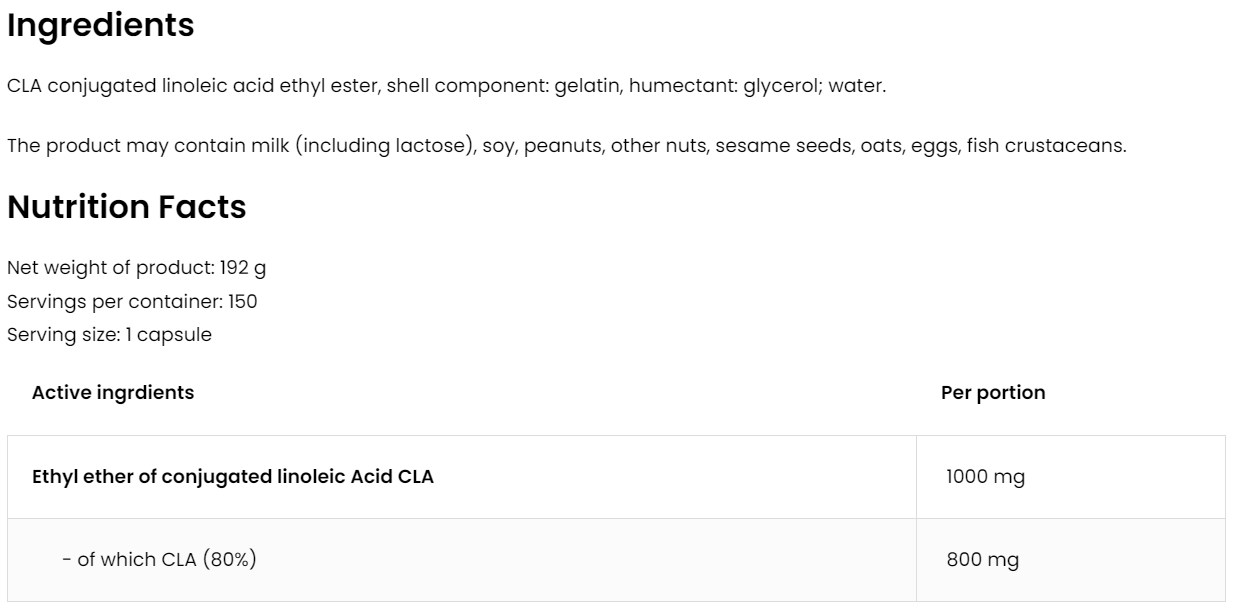Click the word "gelatin" in ingredients
Image resolution: width=1234 pixels, height=613 pixels.
594,86
